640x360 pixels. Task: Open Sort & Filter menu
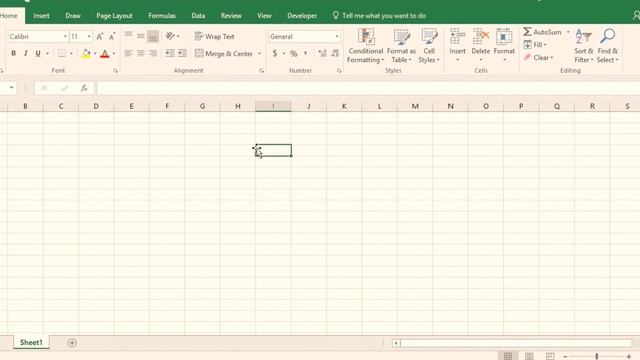click(x=584, y=46)
